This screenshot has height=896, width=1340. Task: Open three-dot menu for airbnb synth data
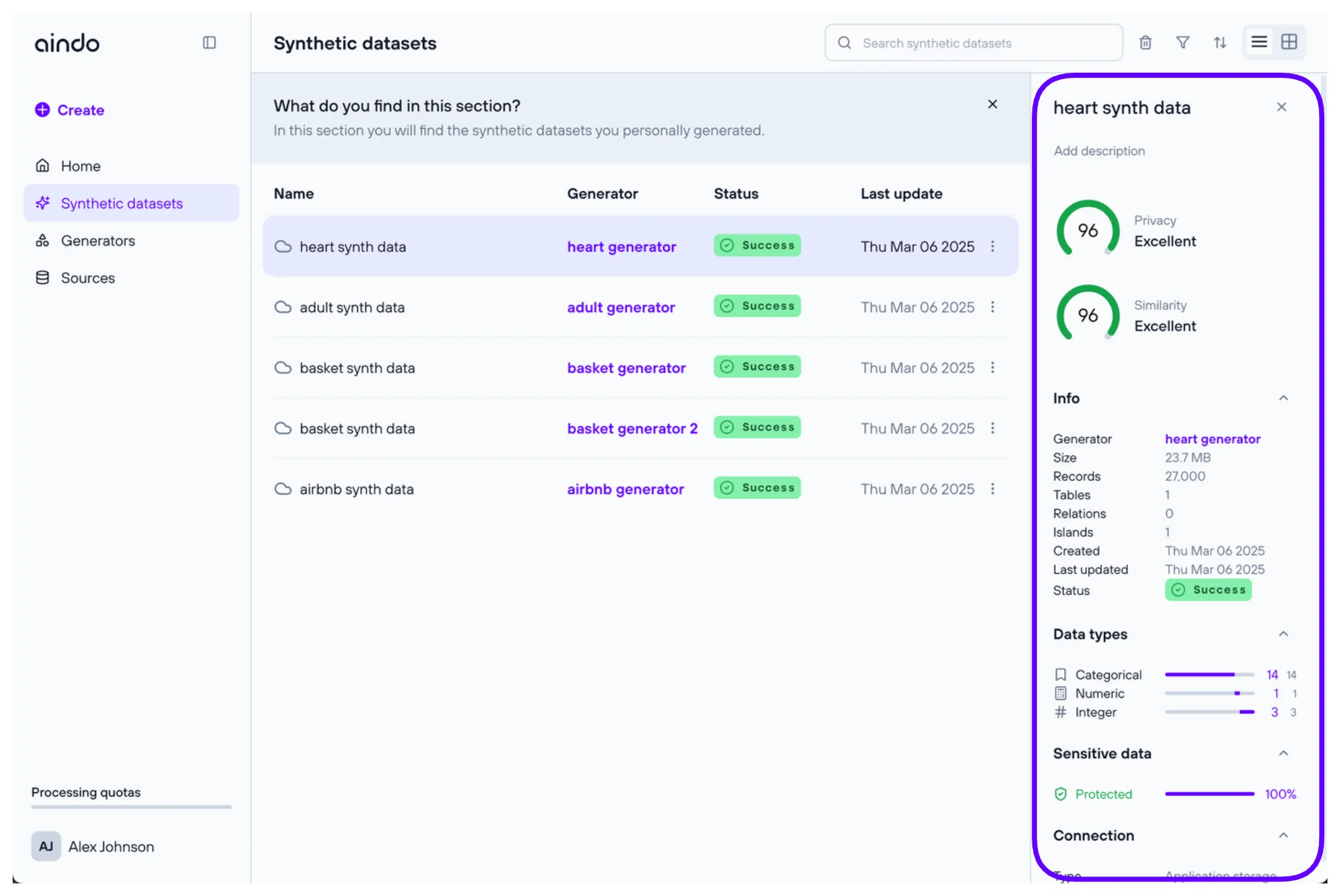tap(992, 488)
